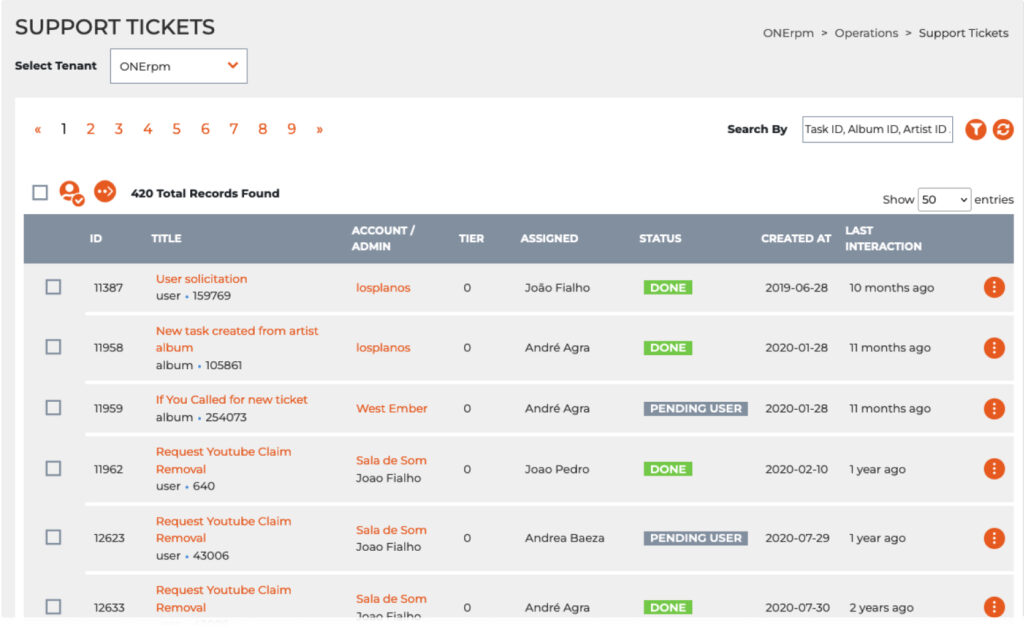Screen dimensions: 1024x628
Task: Go to next page with » arrow
Action: click(x=320, y=129)
